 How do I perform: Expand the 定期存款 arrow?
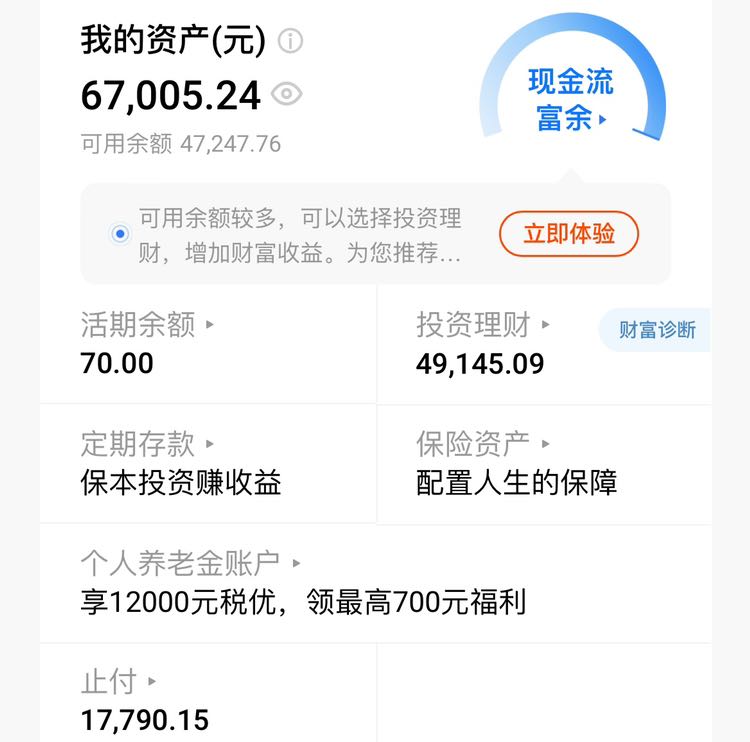click(x=210, y=444)
